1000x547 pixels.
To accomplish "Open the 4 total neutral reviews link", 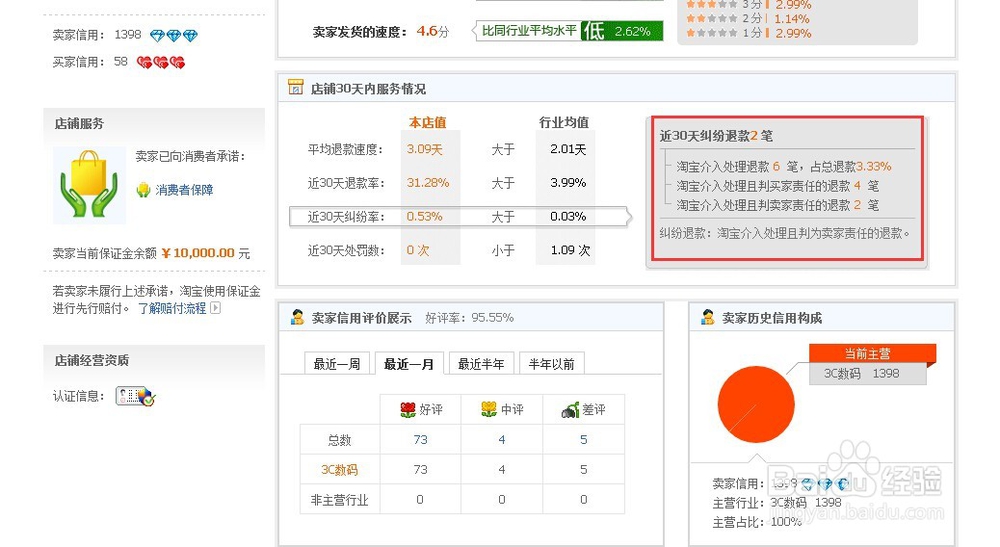I will tap(502, 439).
